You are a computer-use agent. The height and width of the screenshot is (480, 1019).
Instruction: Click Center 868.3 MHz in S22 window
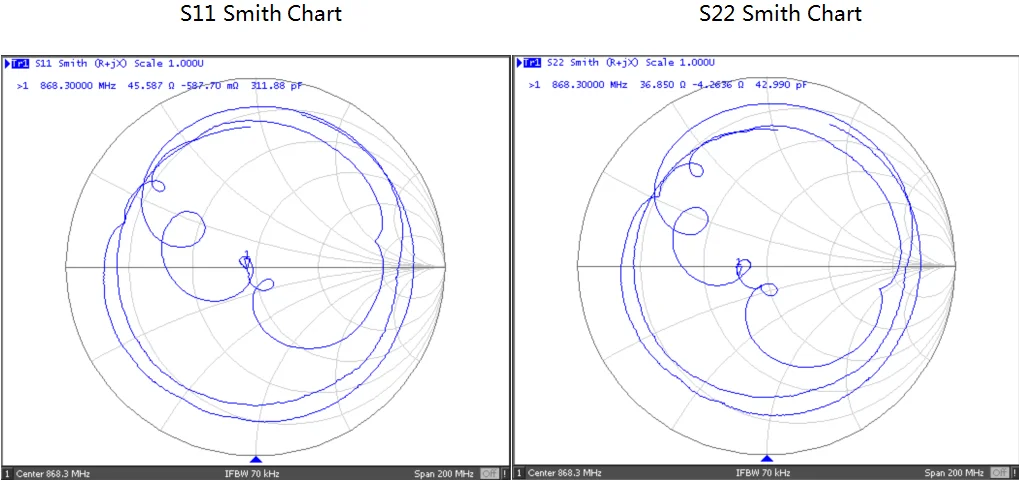click(565, 474)
